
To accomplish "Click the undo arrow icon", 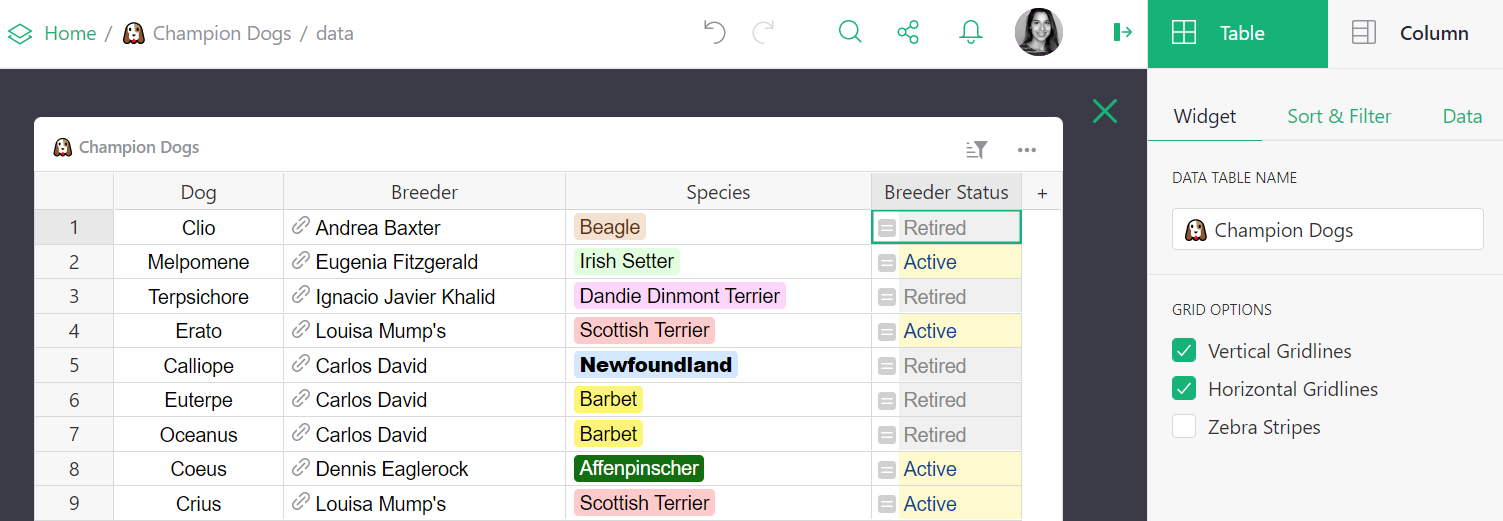I will 714,33.
